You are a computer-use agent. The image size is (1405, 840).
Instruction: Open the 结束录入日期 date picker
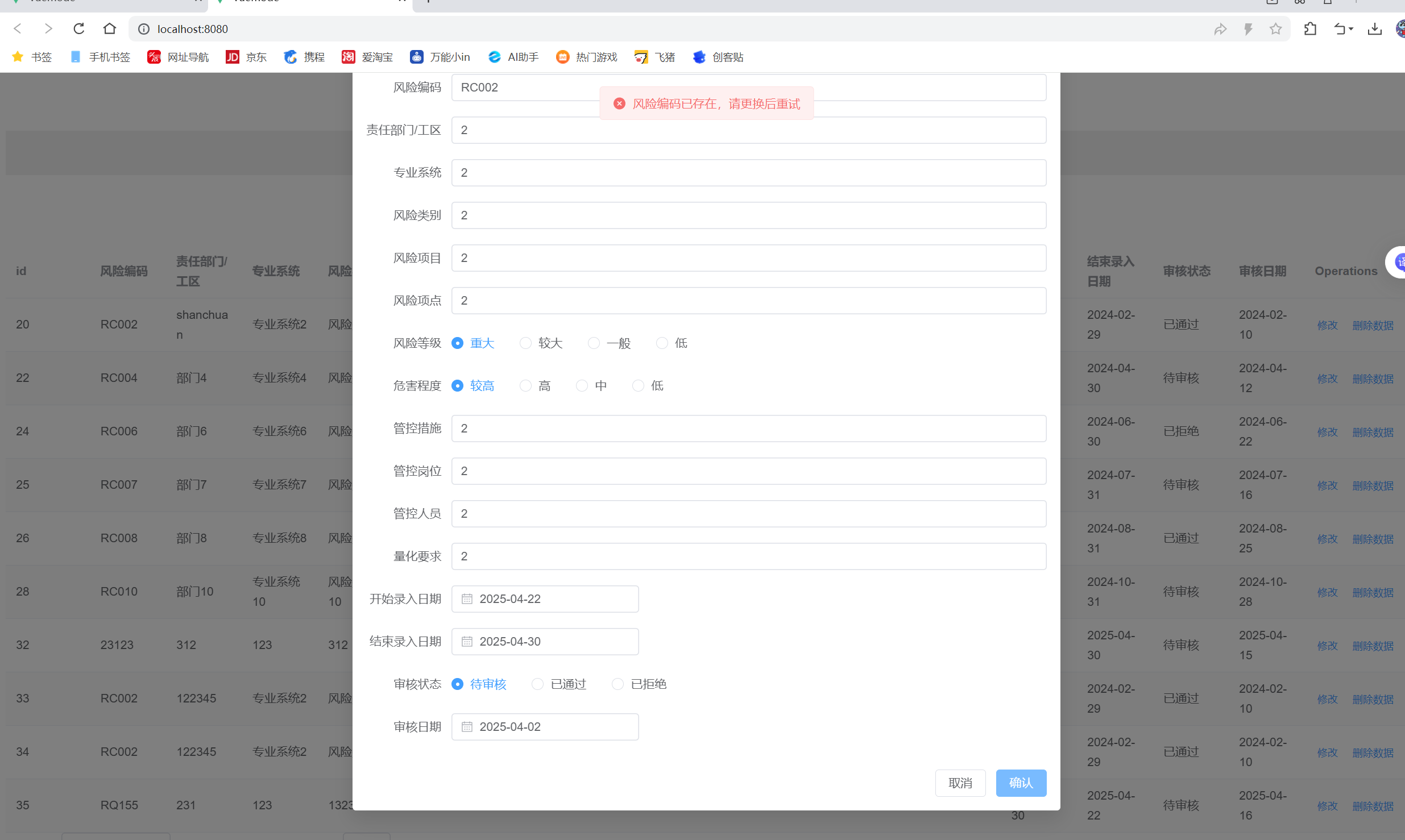[x=545, y=642]
